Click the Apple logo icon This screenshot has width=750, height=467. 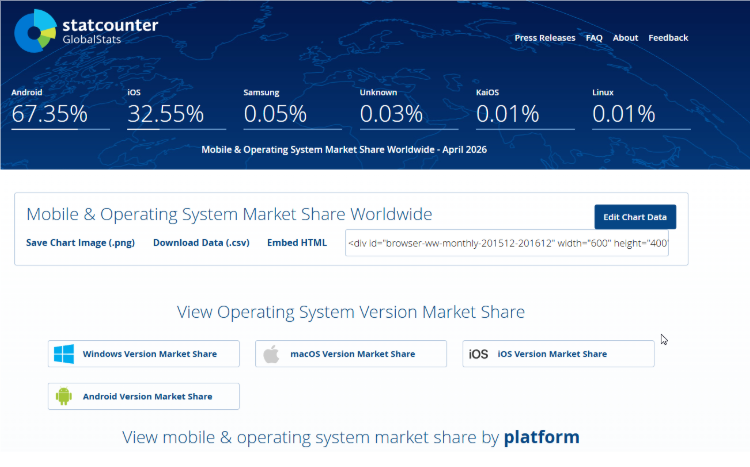click(271, 354)
